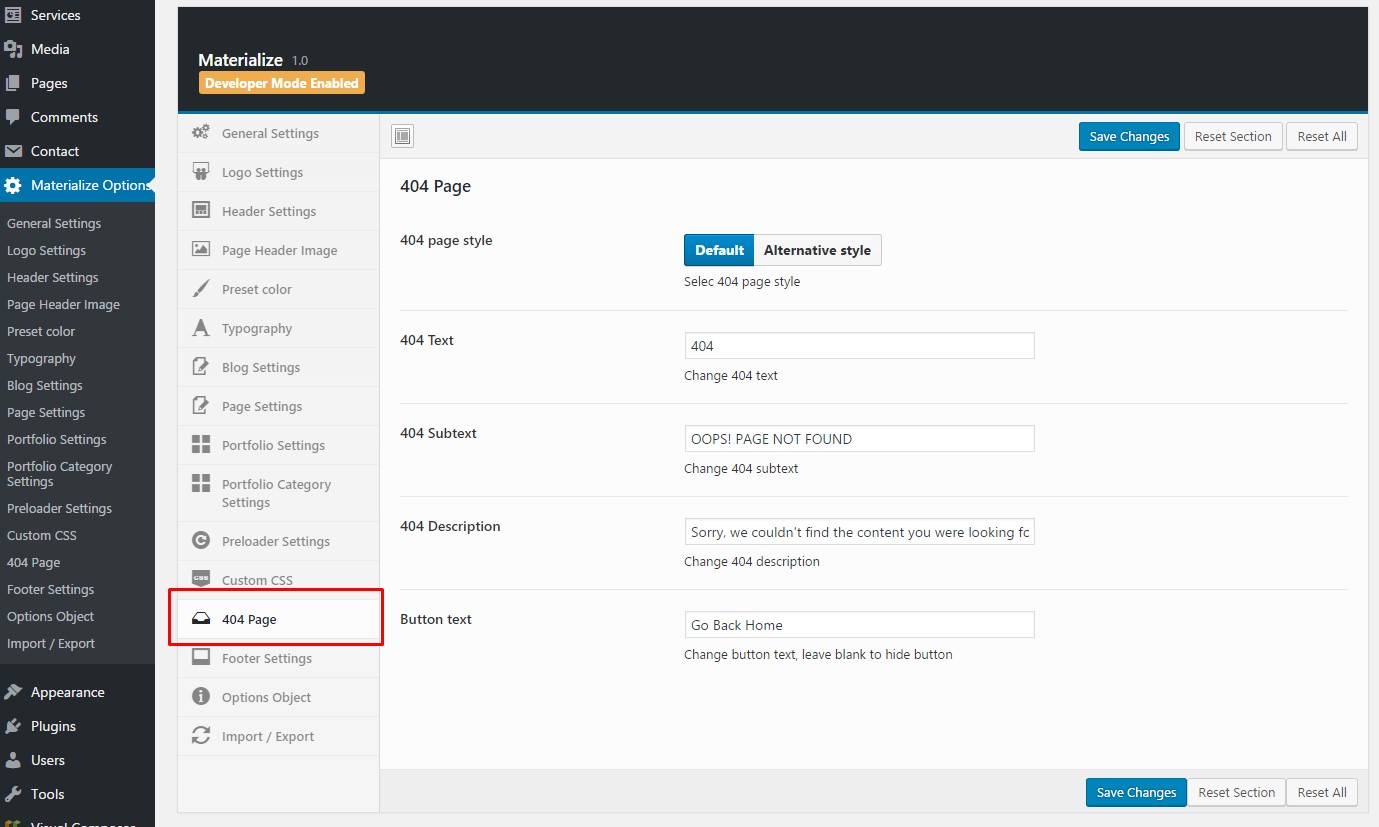Select the Default 404 page style
1379x827 pixels.
(x=719, y=250)
